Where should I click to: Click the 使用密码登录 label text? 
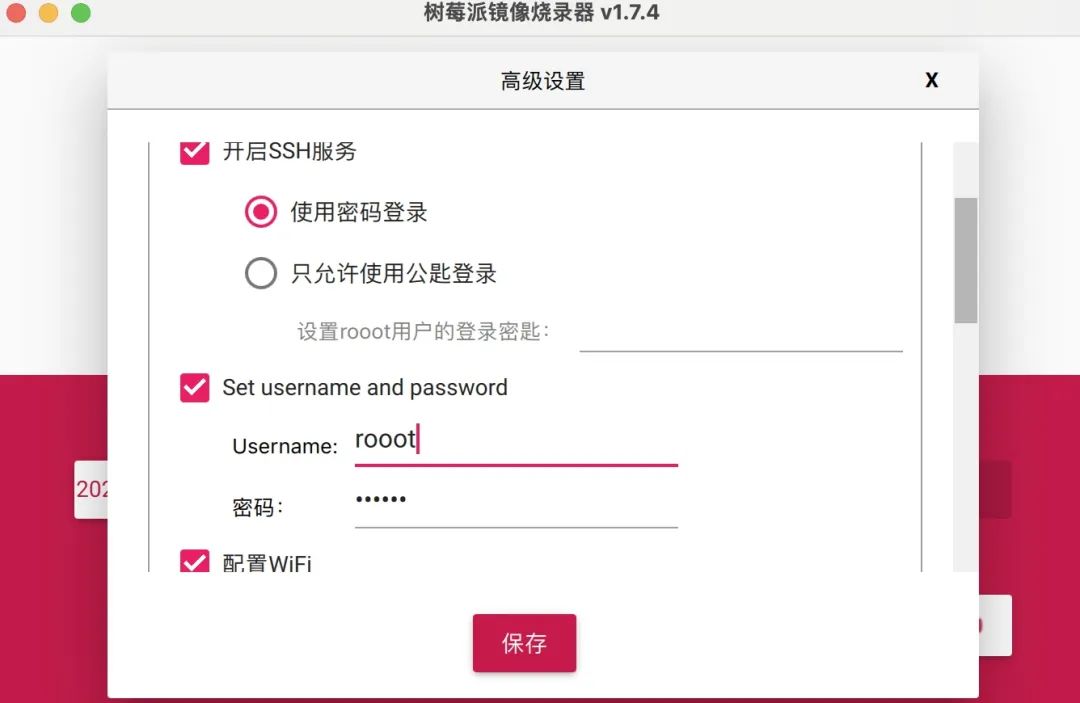pos(359,212)
